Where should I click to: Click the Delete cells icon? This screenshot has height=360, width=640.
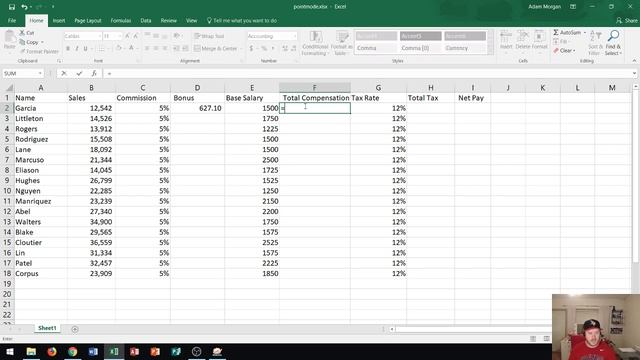[522, 40]
